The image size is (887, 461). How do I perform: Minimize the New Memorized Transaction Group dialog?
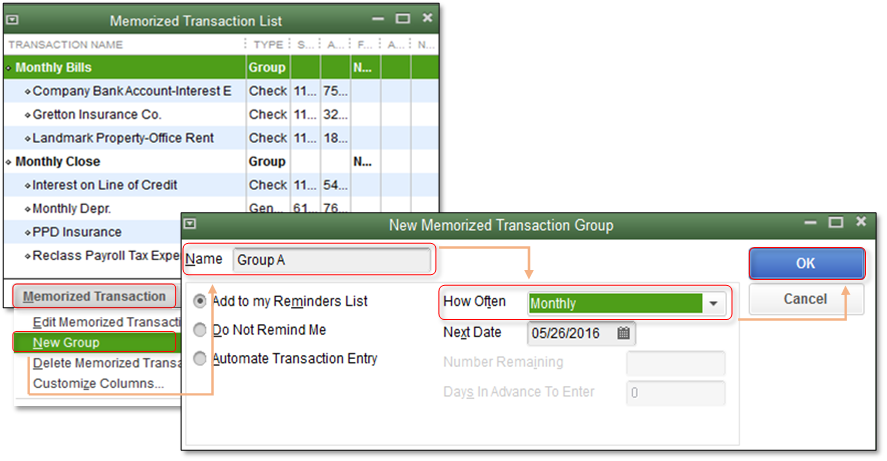(810, 223)
